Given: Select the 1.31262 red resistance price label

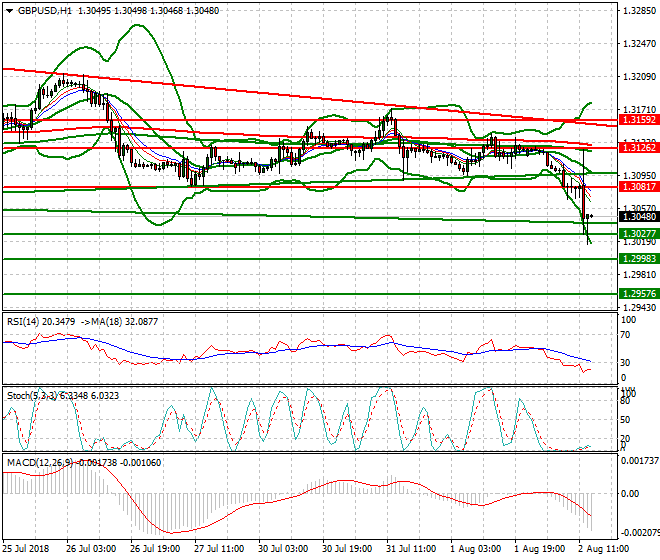Looking at the screenshot, I should click(639, 148).
